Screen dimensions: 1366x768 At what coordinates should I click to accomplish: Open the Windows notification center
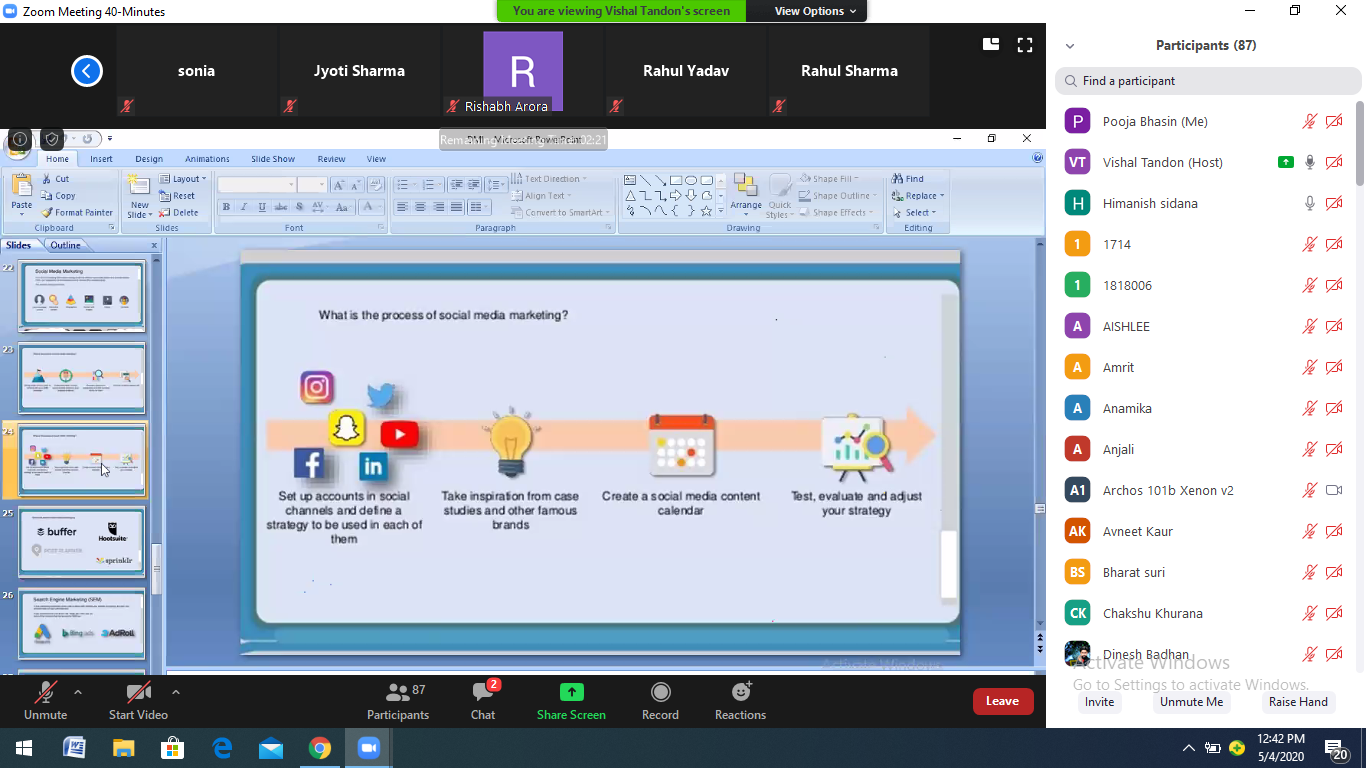(1337, 748)
